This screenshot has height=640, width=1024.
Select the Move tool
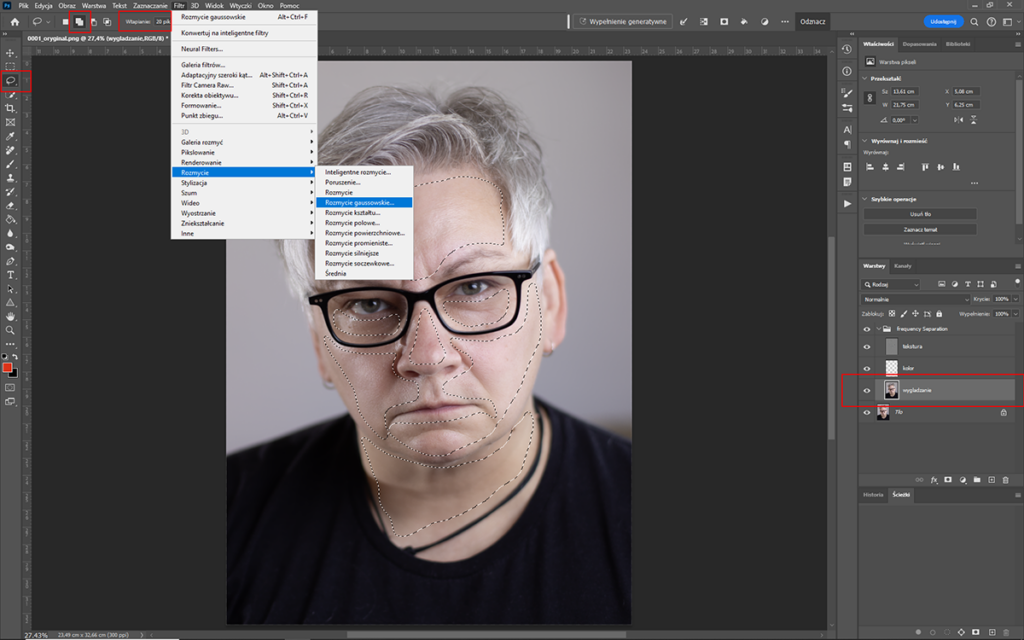coord(10,53)
